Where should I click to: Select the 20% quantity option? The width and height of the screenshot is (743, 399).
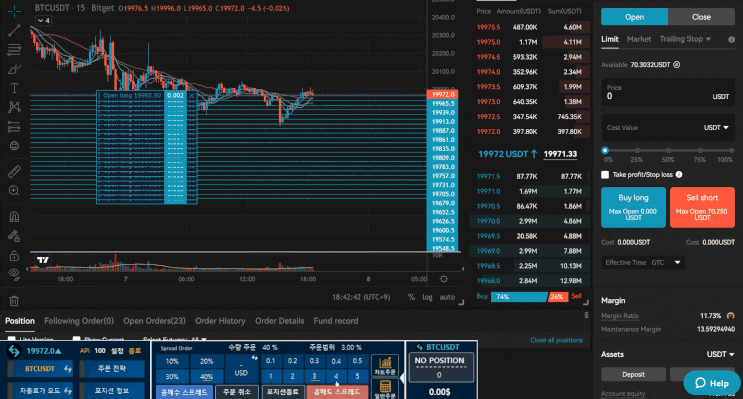click(x=207, y=361)
